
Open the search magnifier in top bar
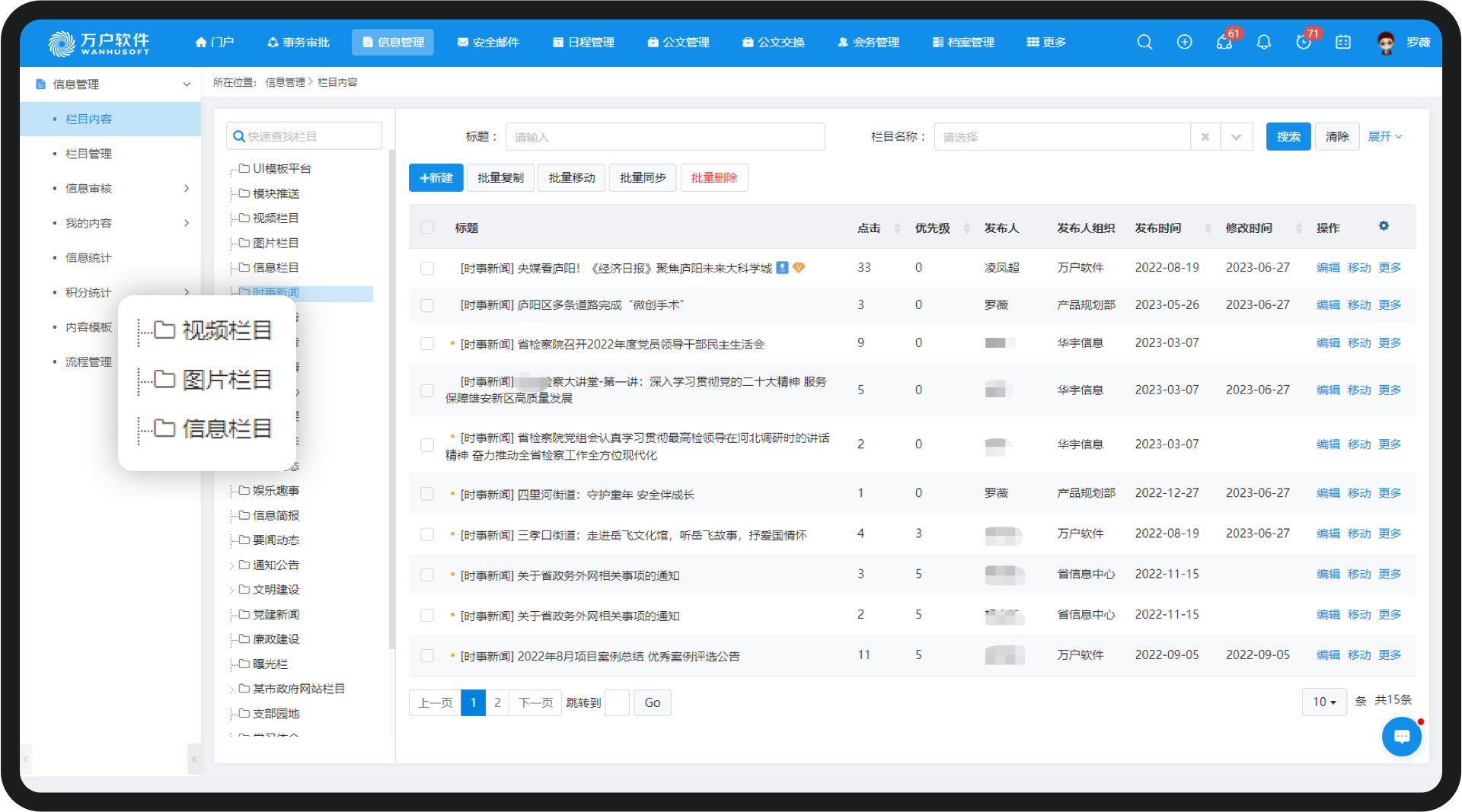coord(1144,43)
